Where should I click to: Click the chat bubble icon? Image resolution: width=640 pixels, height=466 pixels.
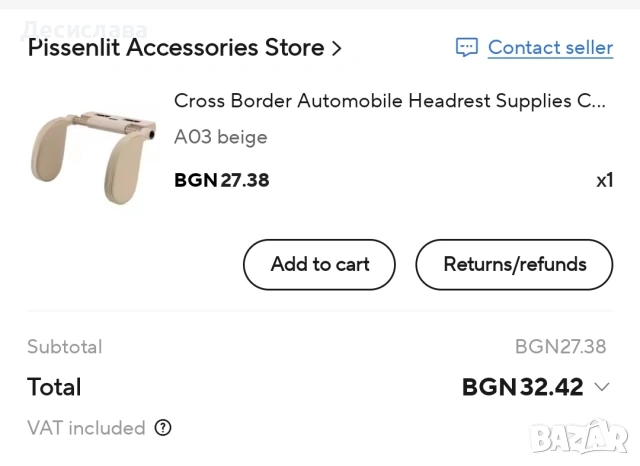click(x=466, y=47)
